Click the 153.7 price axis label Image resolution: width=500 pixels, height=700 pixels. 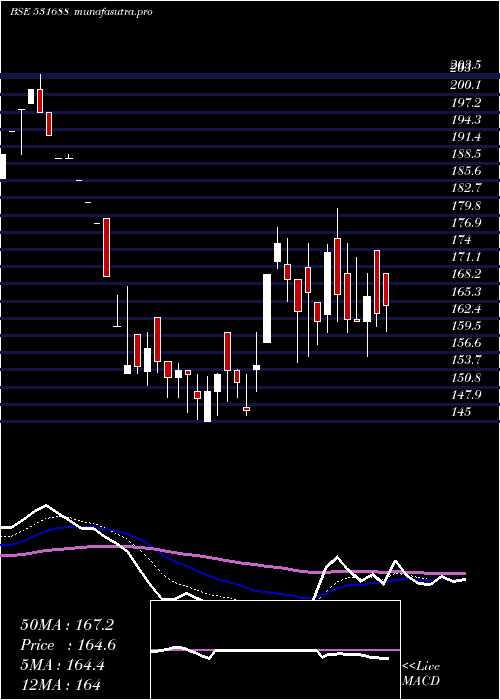click(x=466, y=360)
